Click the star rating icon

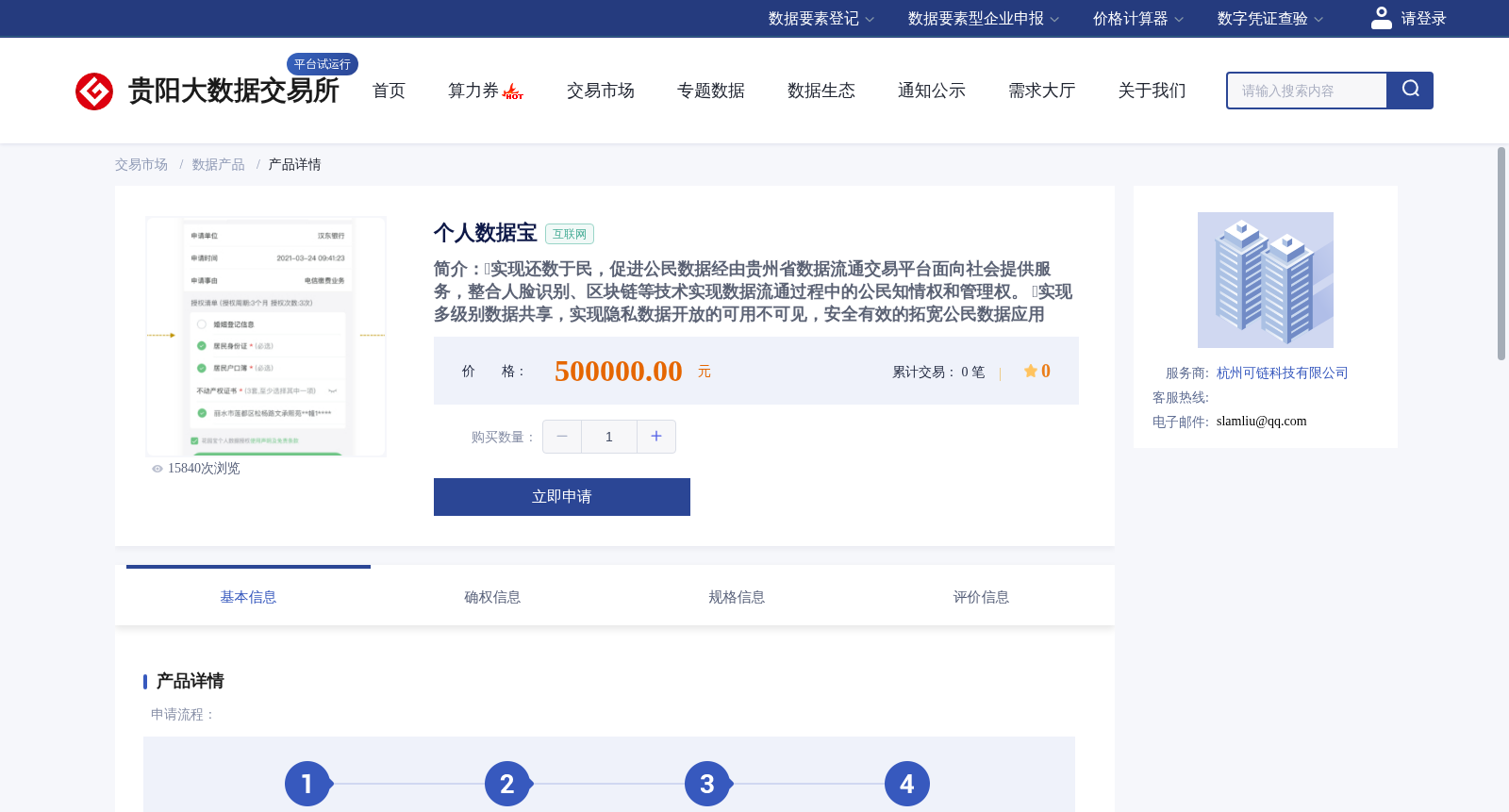coord(1031,371)
